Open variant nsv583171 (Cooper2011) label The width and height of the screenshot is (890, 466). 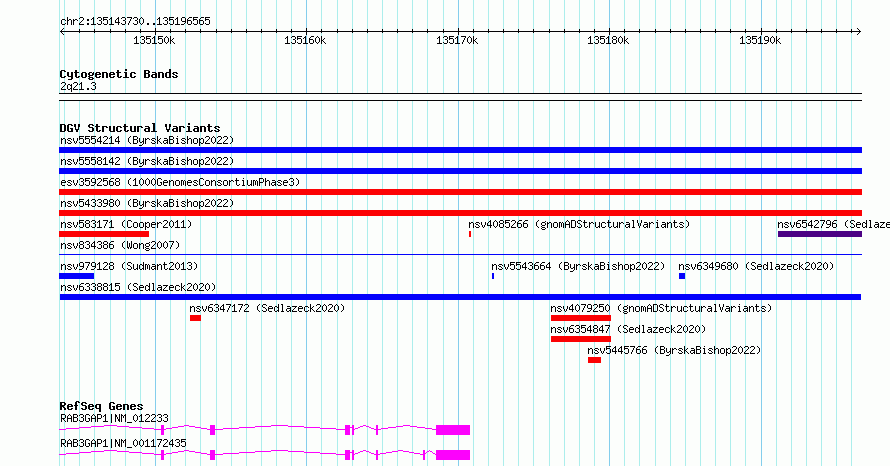126,224
